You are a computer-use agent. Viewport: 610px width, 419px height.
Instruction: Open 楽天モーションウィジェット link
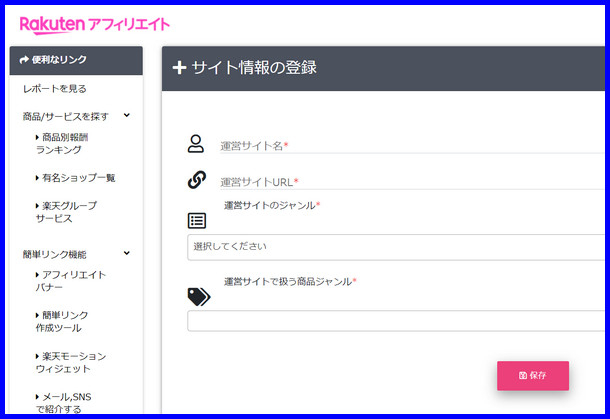click(70, 362)
